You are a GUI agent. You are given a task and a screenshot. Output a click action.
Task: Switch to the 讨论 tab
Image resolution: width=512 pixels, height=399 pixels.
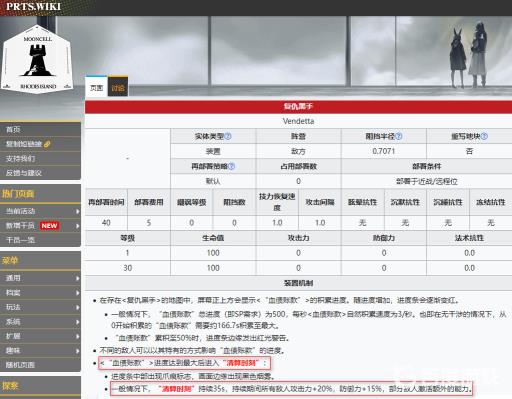(118, 87)
